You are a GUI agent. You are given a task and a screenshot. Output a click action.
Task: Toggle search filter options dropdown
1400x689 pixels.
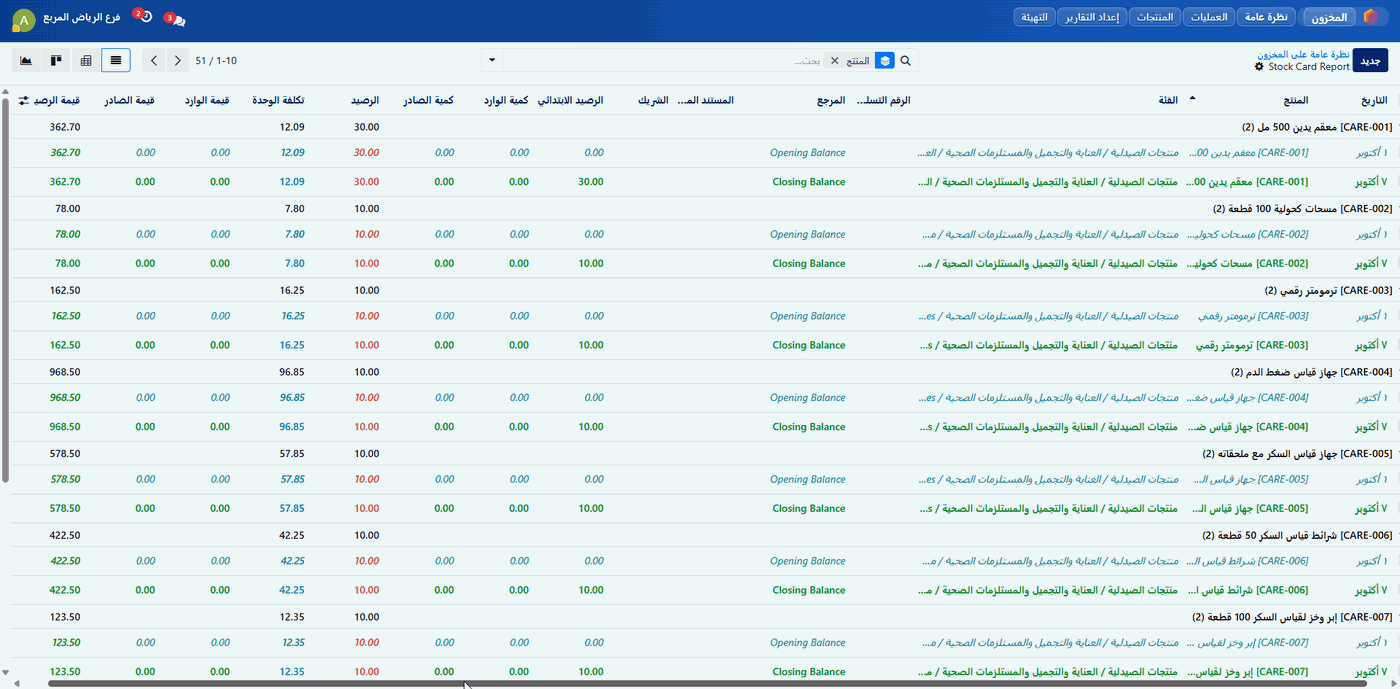[492, 61]
